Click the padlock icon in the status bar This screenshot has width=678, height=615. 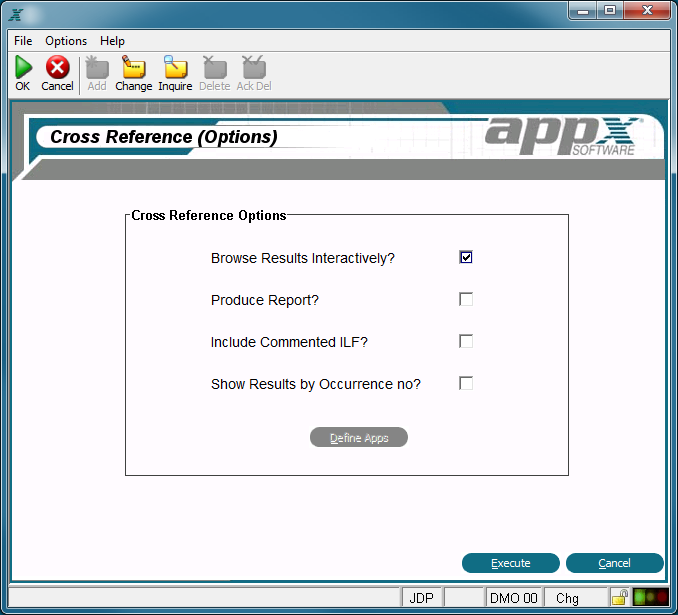(x=620, y=598)
